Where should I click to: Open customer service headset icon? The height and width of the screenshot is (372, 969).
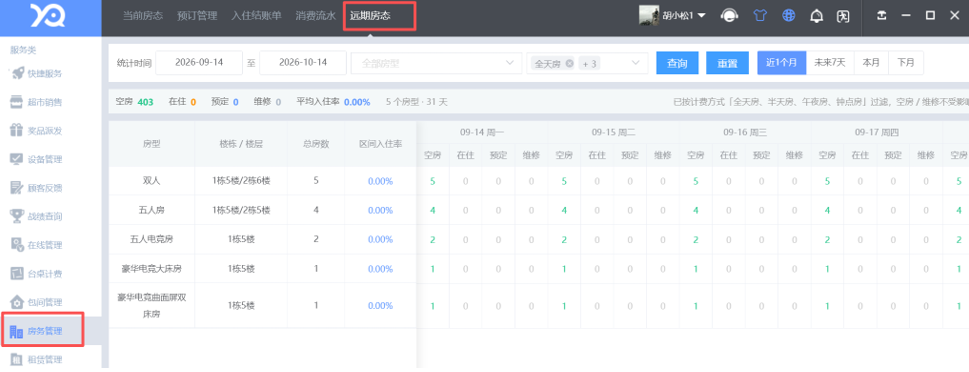(730, 16)
